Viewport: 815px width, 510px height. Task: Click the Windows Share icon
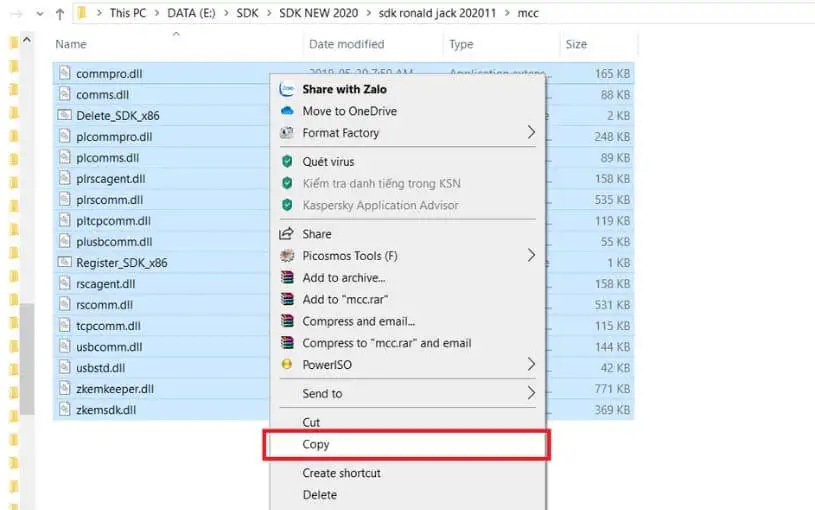coord(287,234)
